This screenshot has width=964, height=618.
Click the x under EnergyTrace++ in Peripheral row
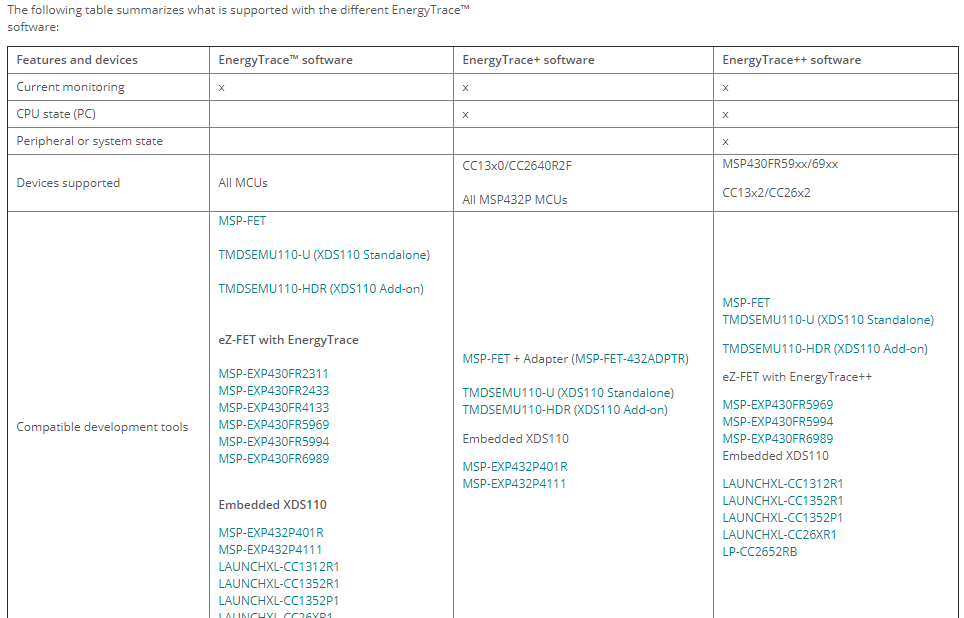[x=725, y=141]
